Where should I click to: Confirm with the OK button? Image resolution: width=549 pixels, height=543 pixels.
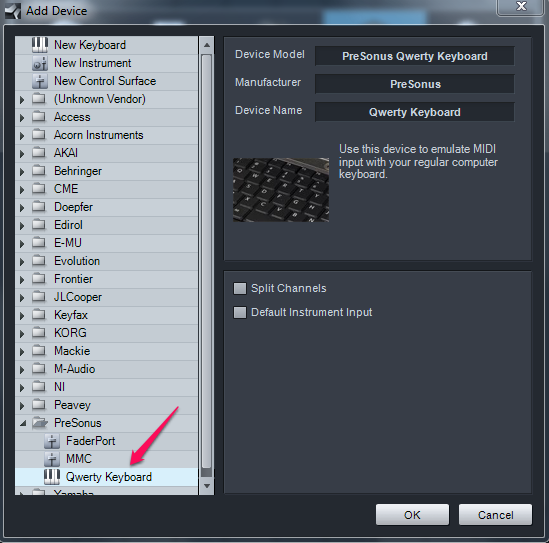tap(412, 515)
